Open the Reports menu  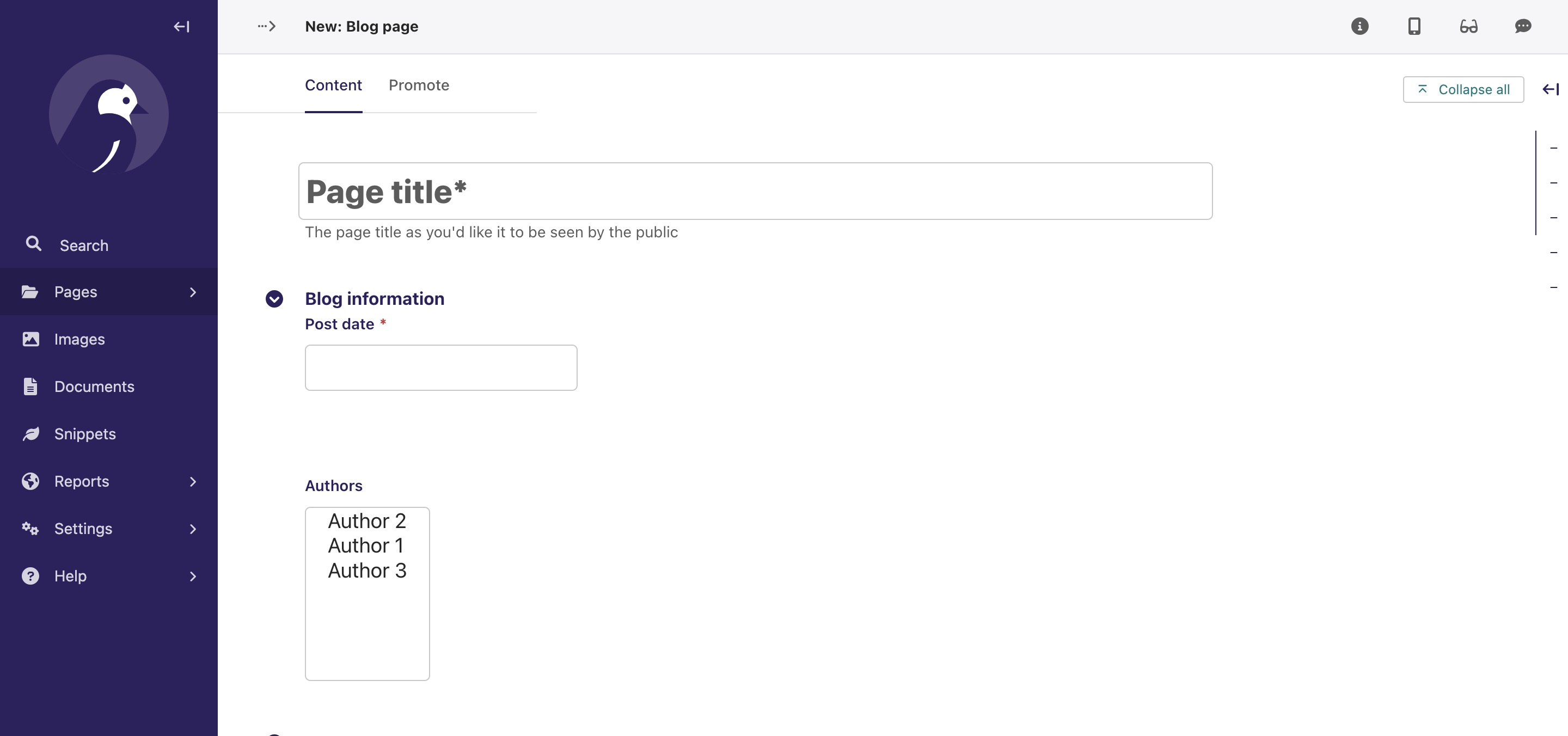pos(82,481)
